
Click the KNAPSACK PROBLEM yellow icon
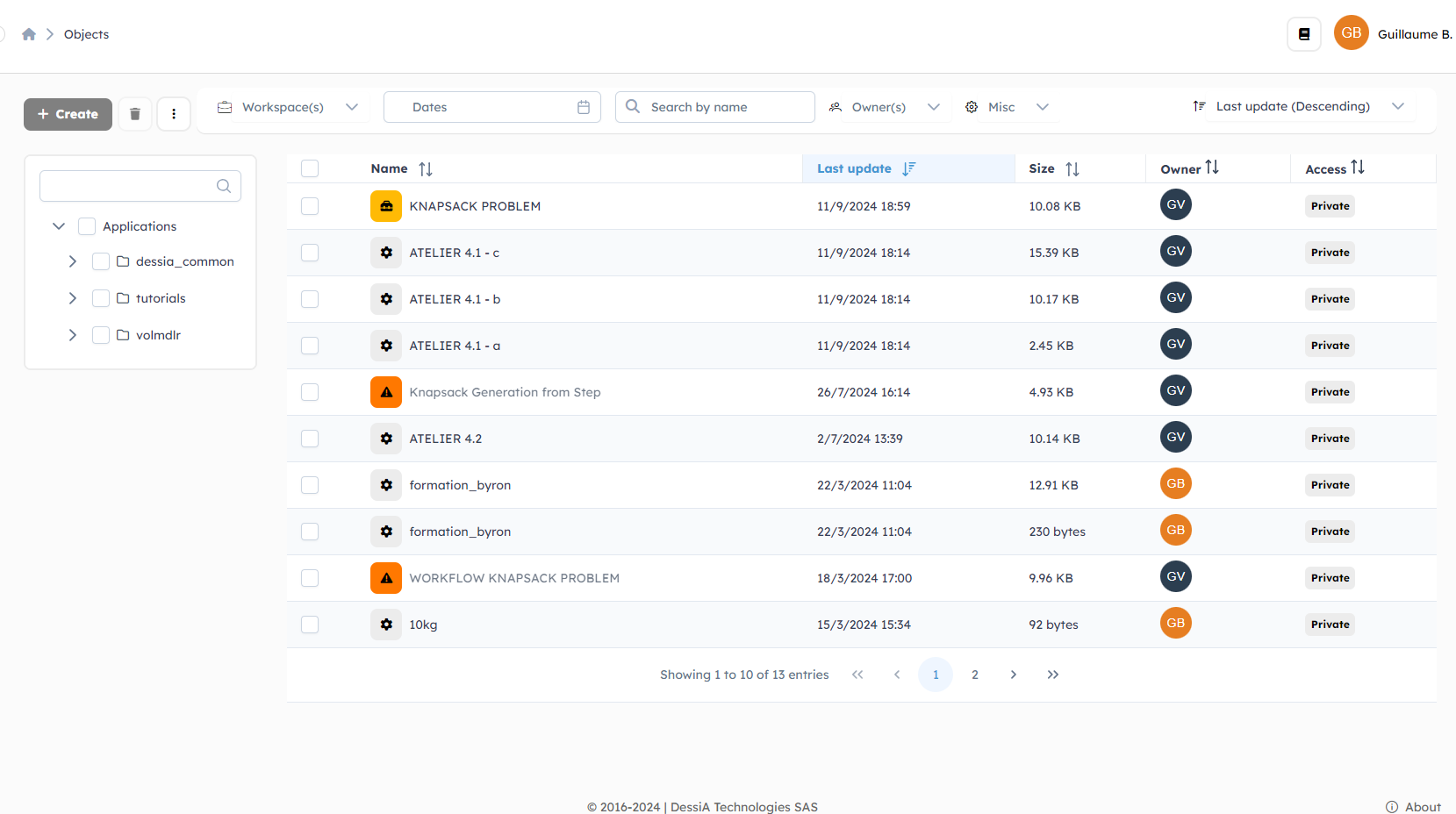pyautogui.click(x=386, y=206)
